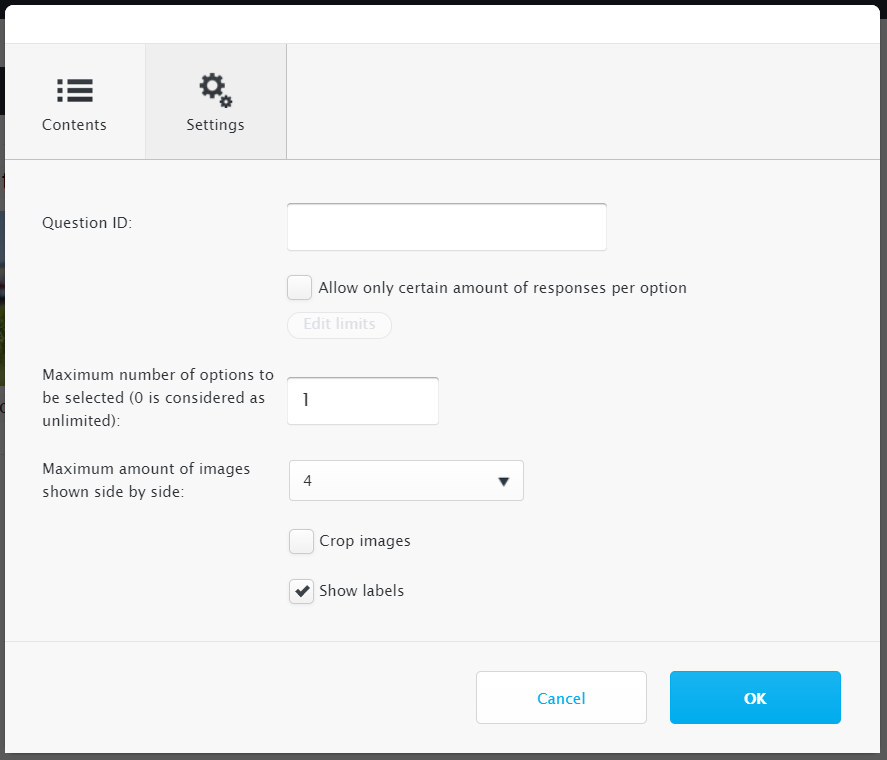Click the Show labels label text
This screenshot has width=887, height=760.
click(361, 591)
